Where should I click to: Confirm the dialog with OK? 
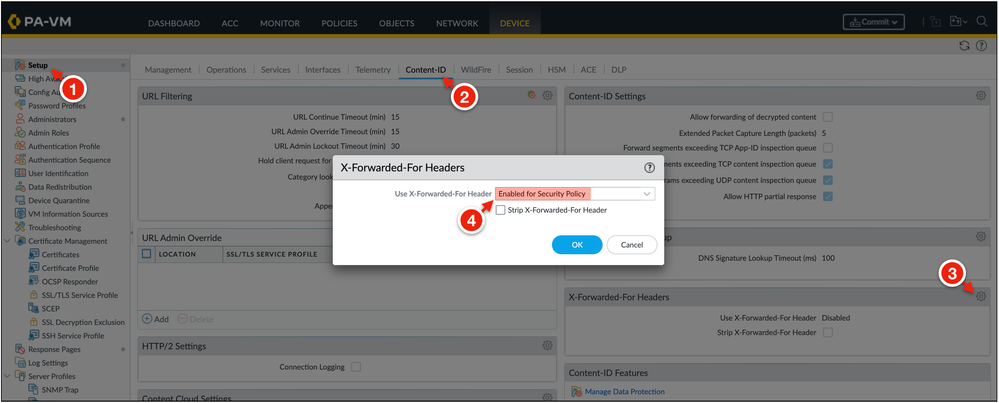pos(577,244)
